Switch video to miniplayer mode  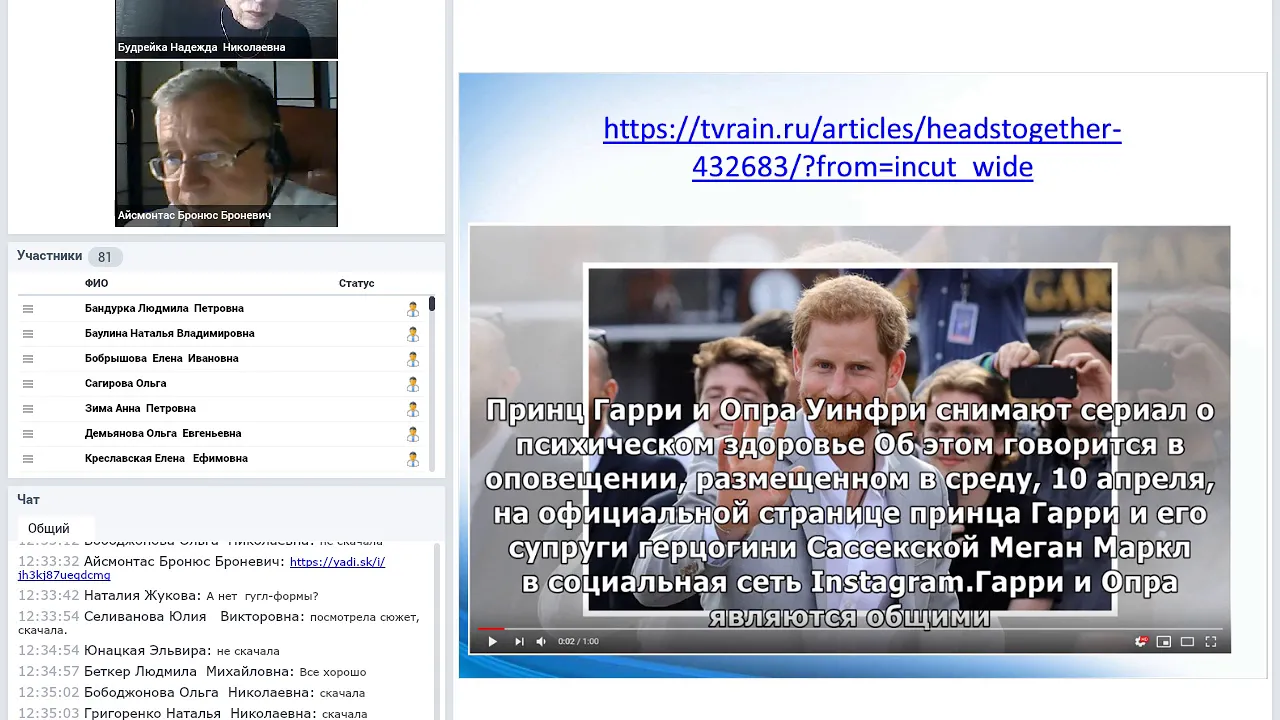pyautogui.click(x=1164, y=641)
